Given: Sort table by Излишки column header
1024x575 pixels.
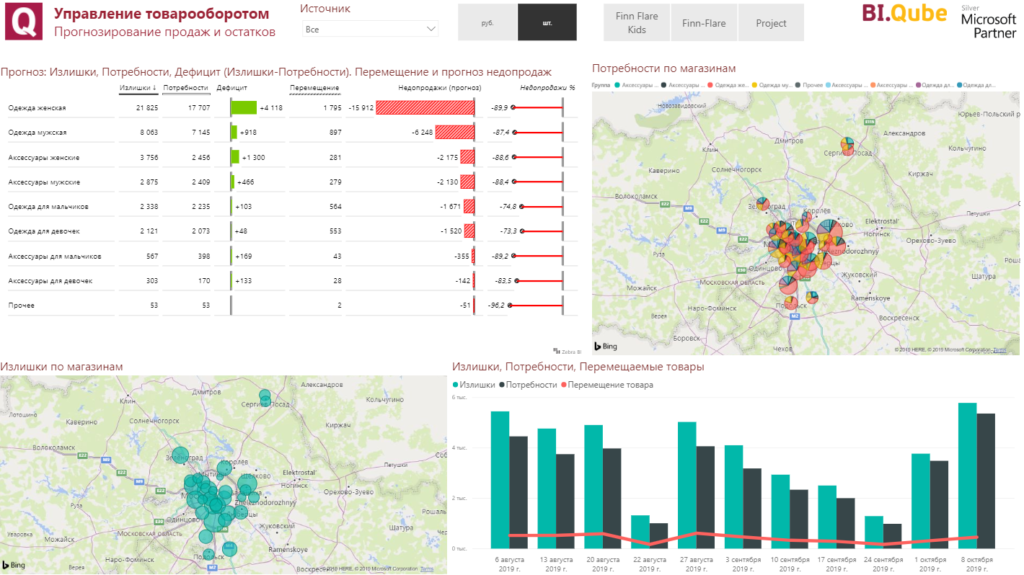Looking at the screenshot, I should point(135,88).
